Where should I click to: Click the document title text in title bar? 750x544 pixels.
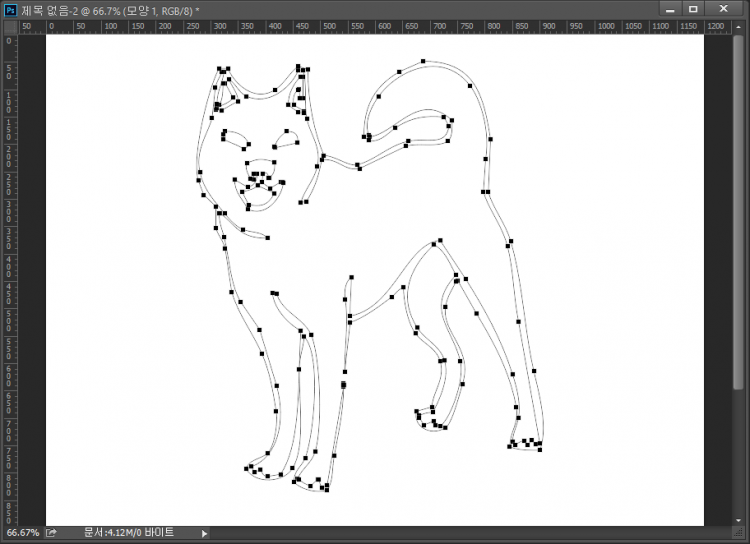110,9
